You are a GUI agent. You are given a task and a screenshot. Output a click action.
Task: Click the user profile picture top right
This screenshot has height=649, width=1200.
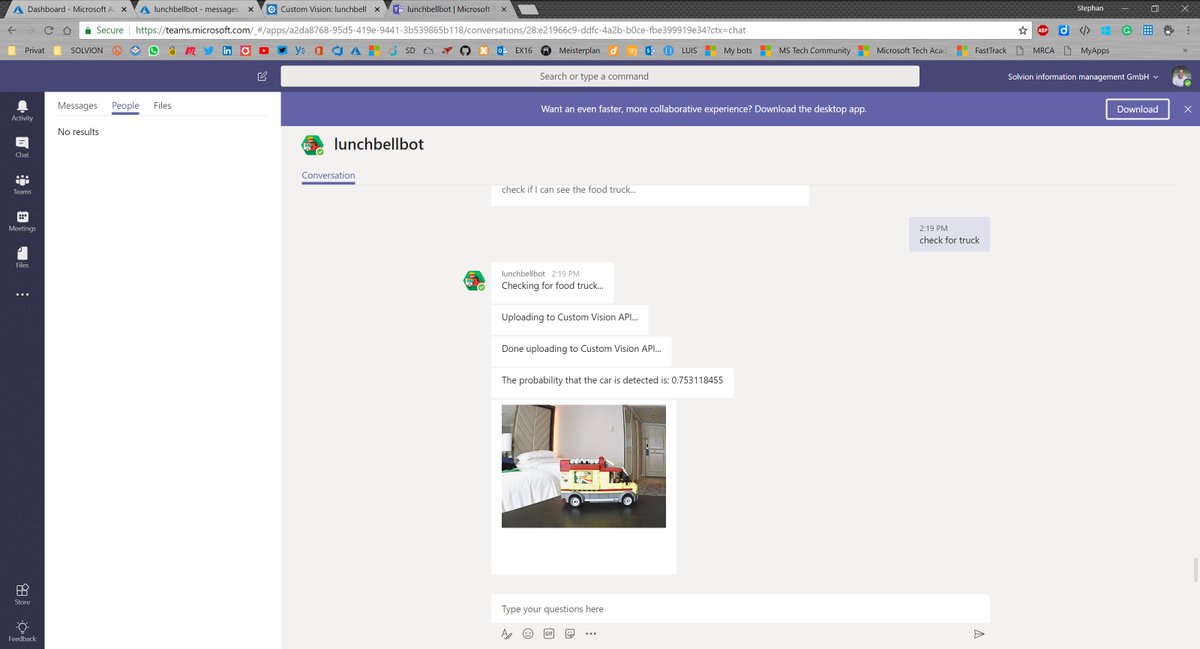coord(1181,77)
